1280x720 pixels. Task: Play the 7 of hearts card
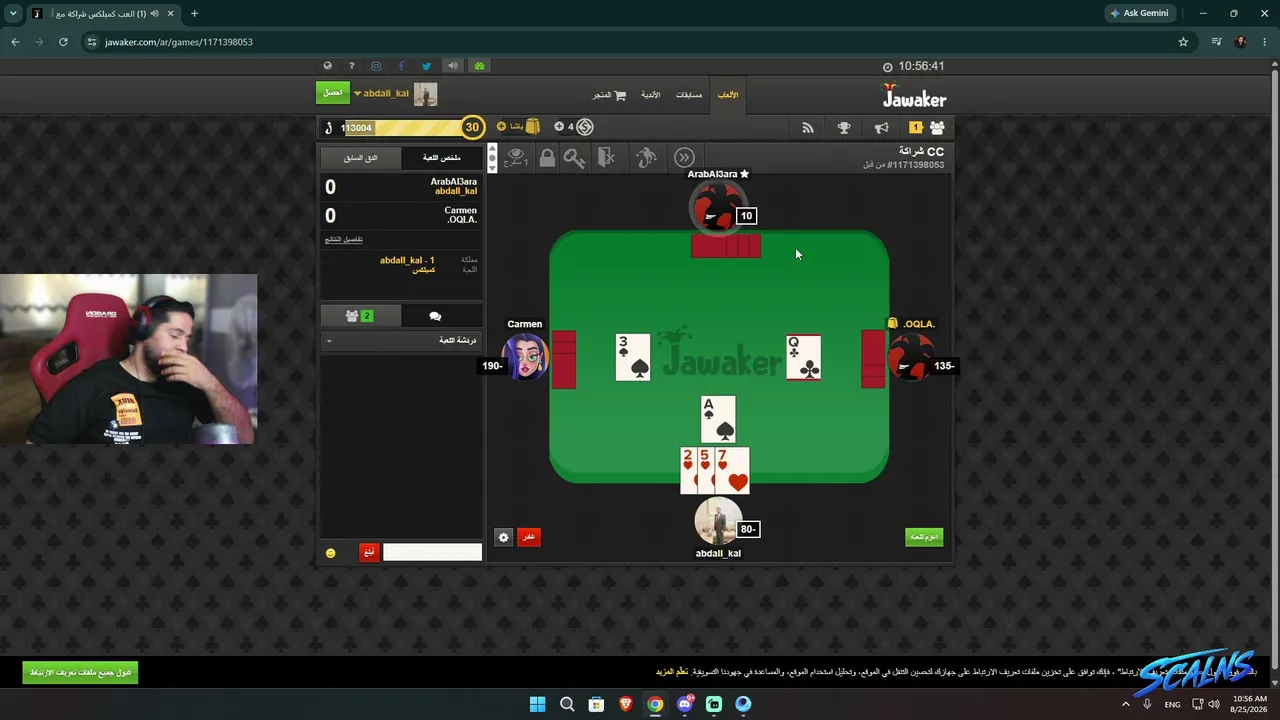coord(733,470)
